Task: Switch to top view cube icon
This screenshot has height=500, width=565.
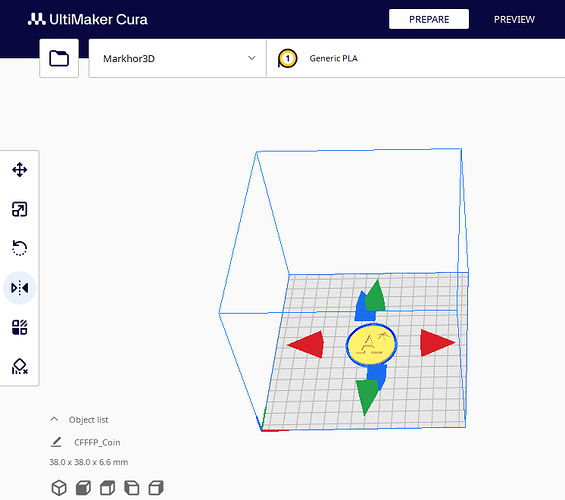Action: pyautogui.click(x=107, y=488)
